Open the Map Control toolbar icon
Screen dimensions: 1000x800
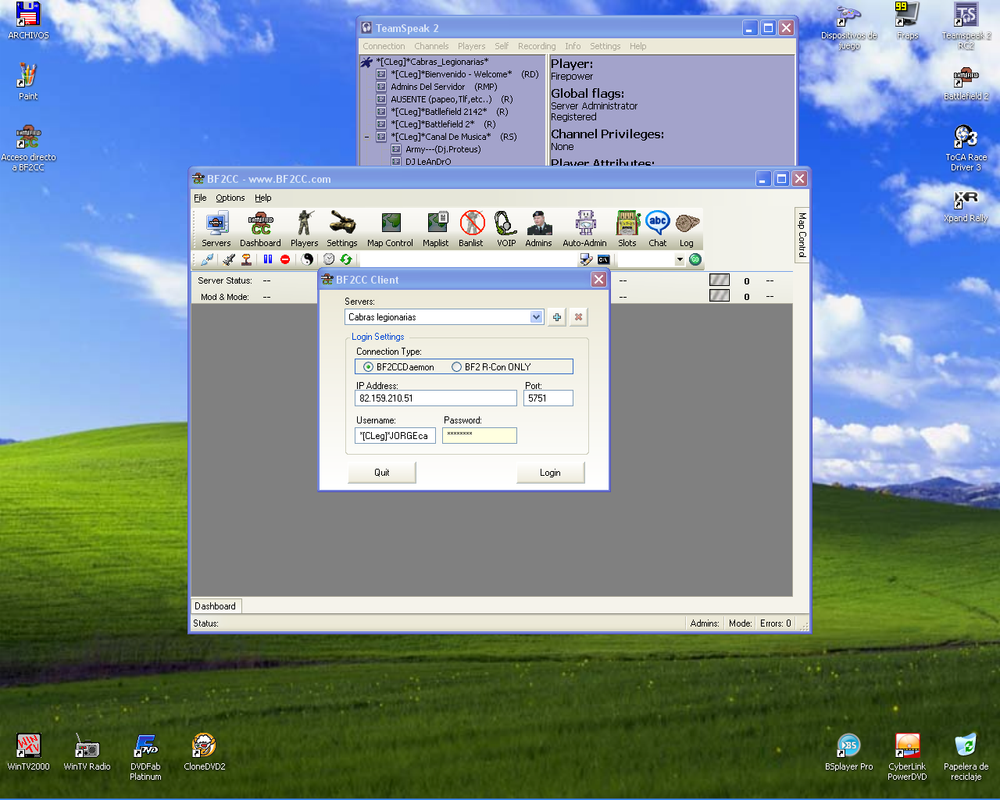[x=390, y=229]
